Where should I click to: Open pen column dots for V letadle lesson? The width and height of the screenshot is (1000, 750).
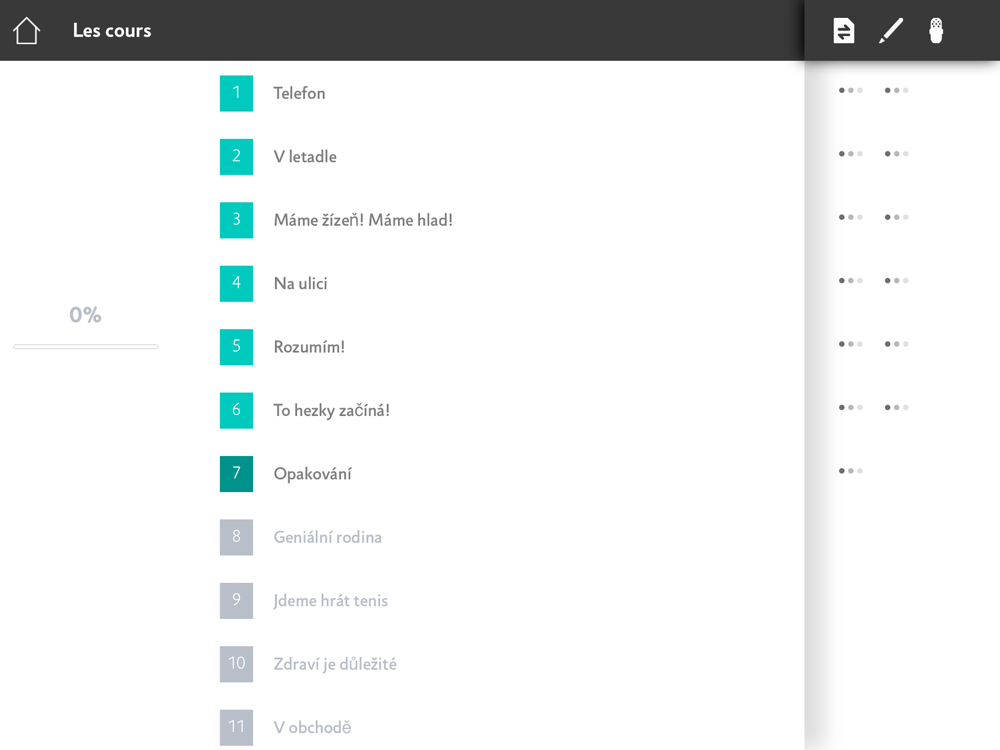point(896,154)
